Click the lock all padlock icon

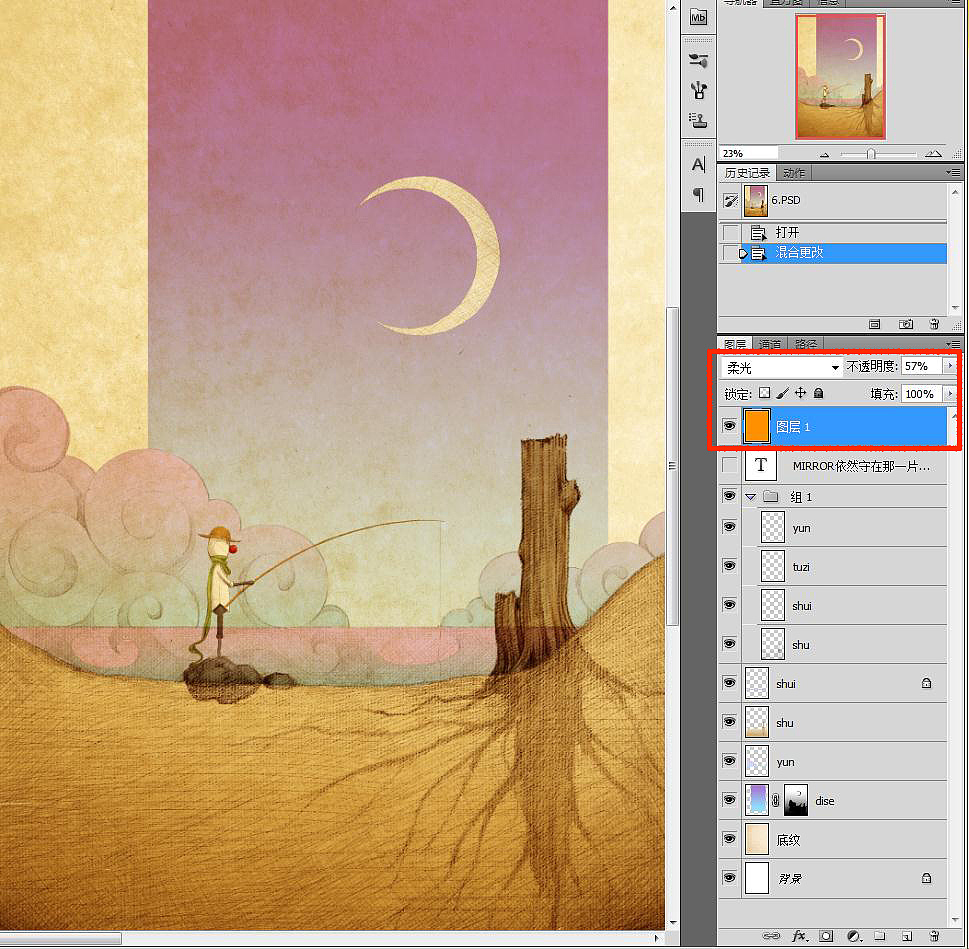click(818, 394)
